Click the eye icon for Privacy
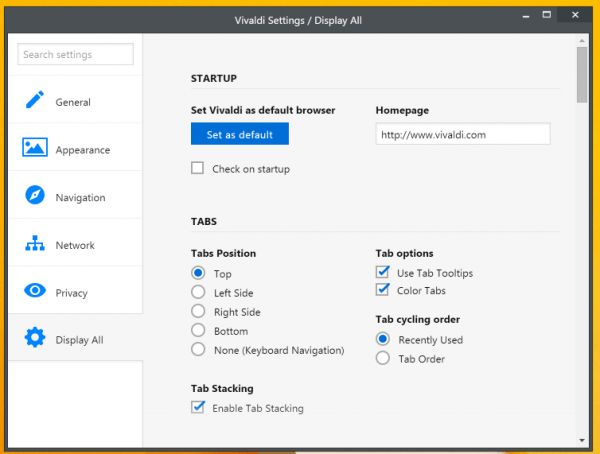 pos(35,292)
